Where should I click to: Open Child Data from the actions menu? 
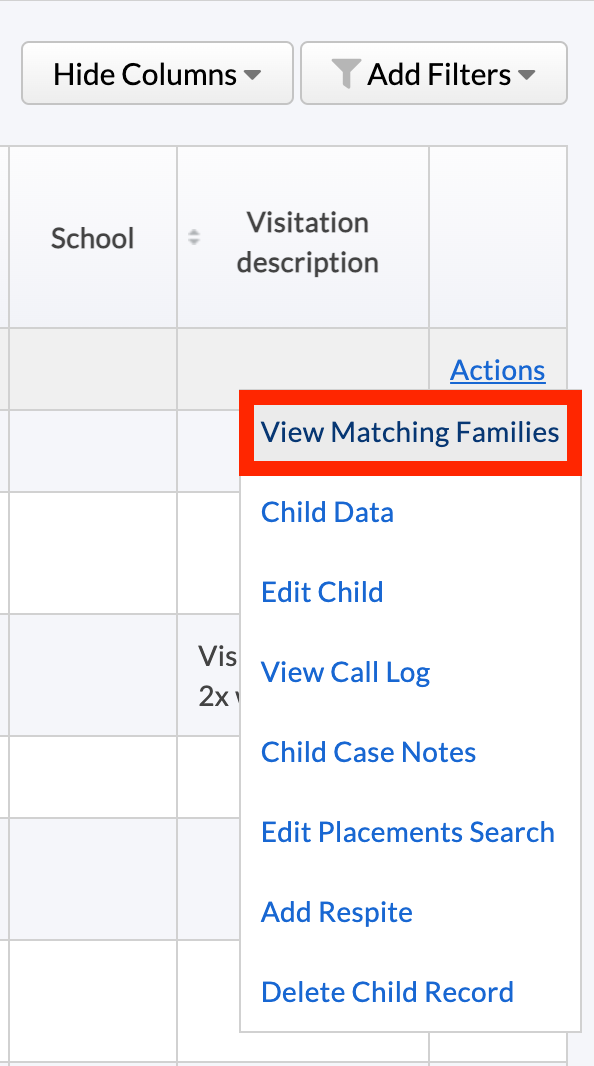coord(327,512)
